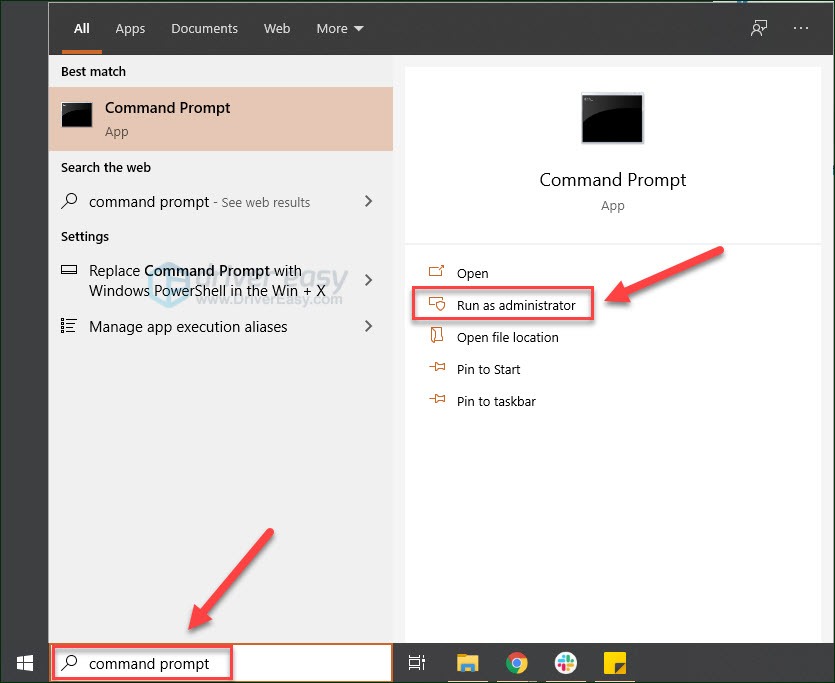Image resolution: width=835 pixels, height=683 pixels.
Task: Open Google Chrome from the taskbar
Action: tap(516, 663)
